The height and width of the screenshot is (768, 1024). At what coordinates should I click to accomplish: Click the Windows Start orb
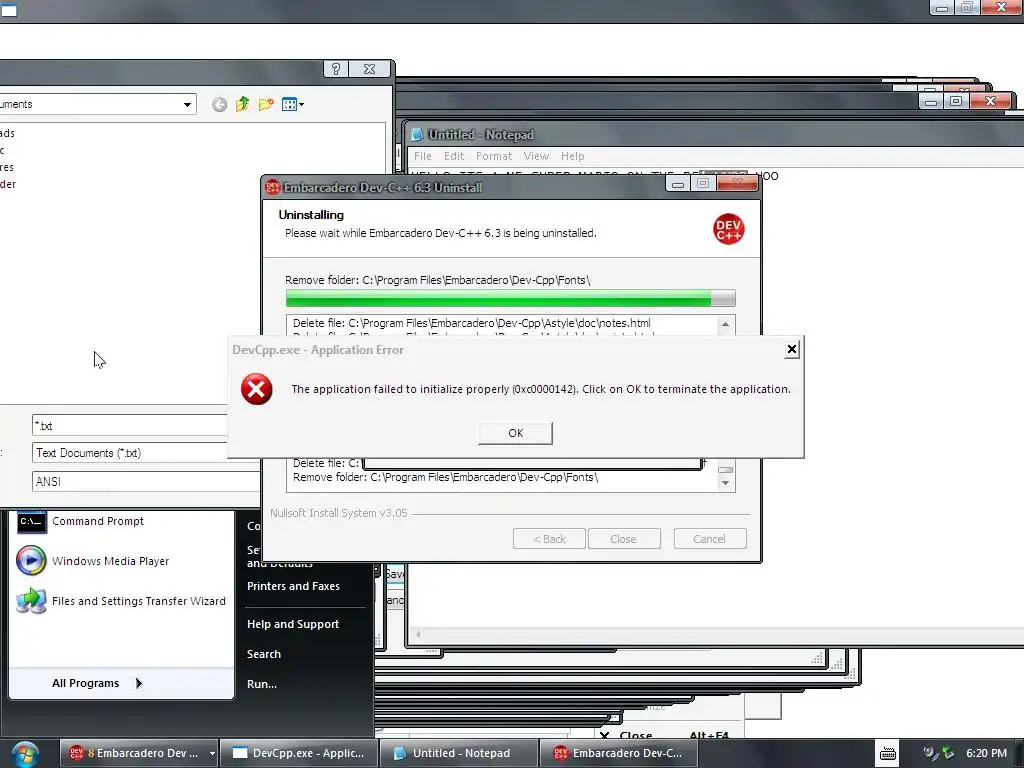(25, 754)
